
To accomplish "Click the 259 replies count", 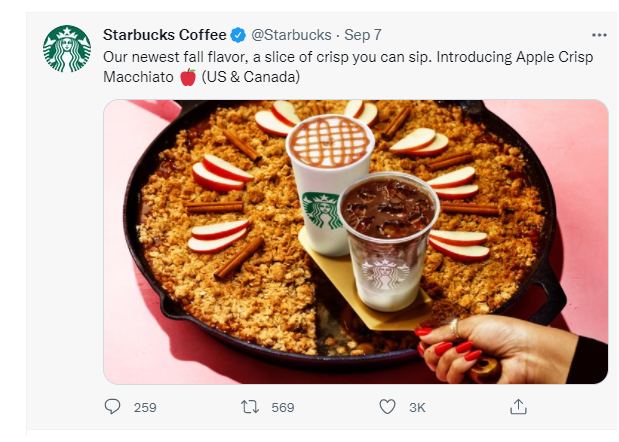I will [145, 408].
